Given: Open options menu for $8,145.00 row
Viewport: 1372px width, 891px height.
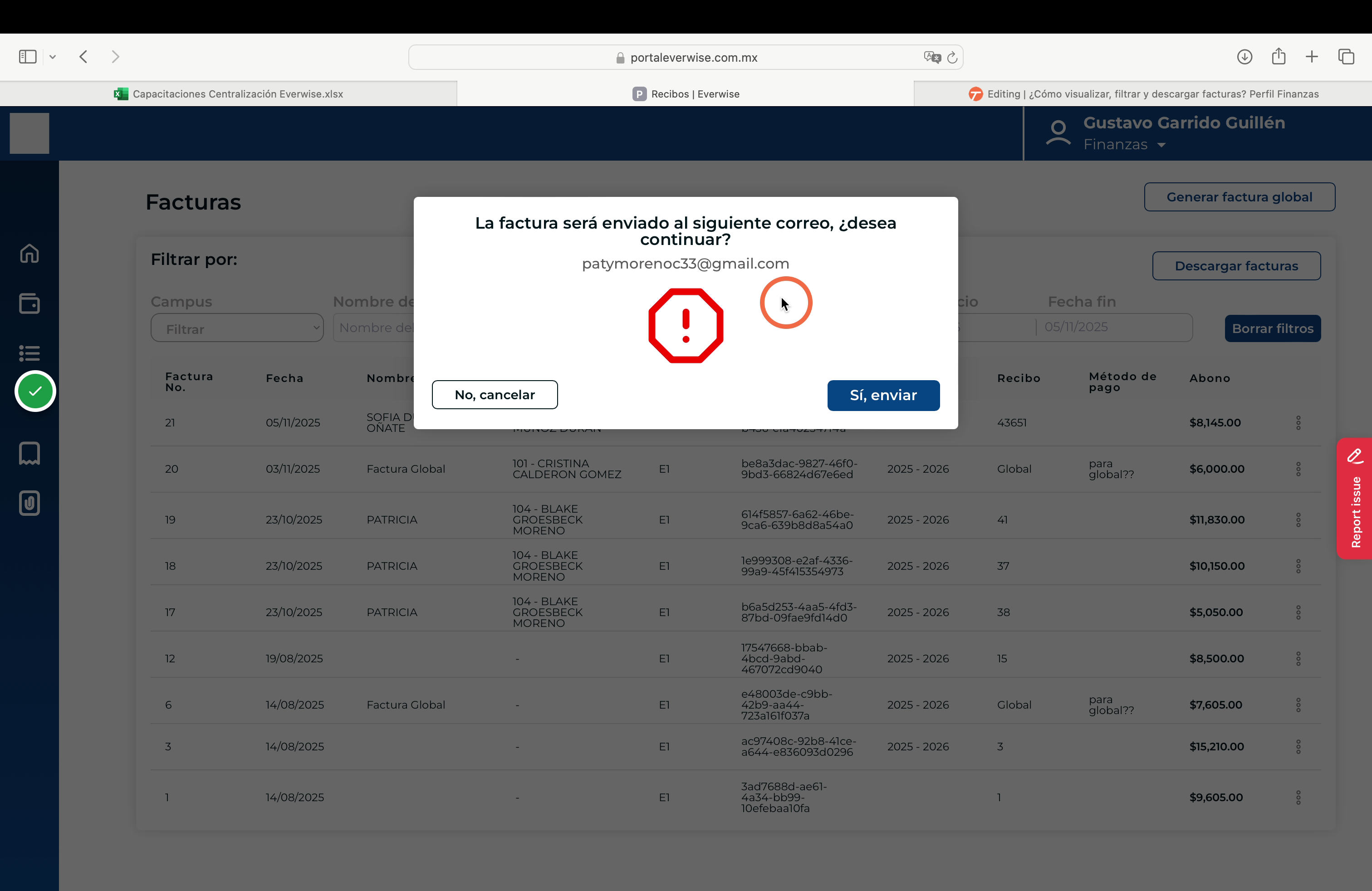Looking at the screenshot, I should [1298, 423].
